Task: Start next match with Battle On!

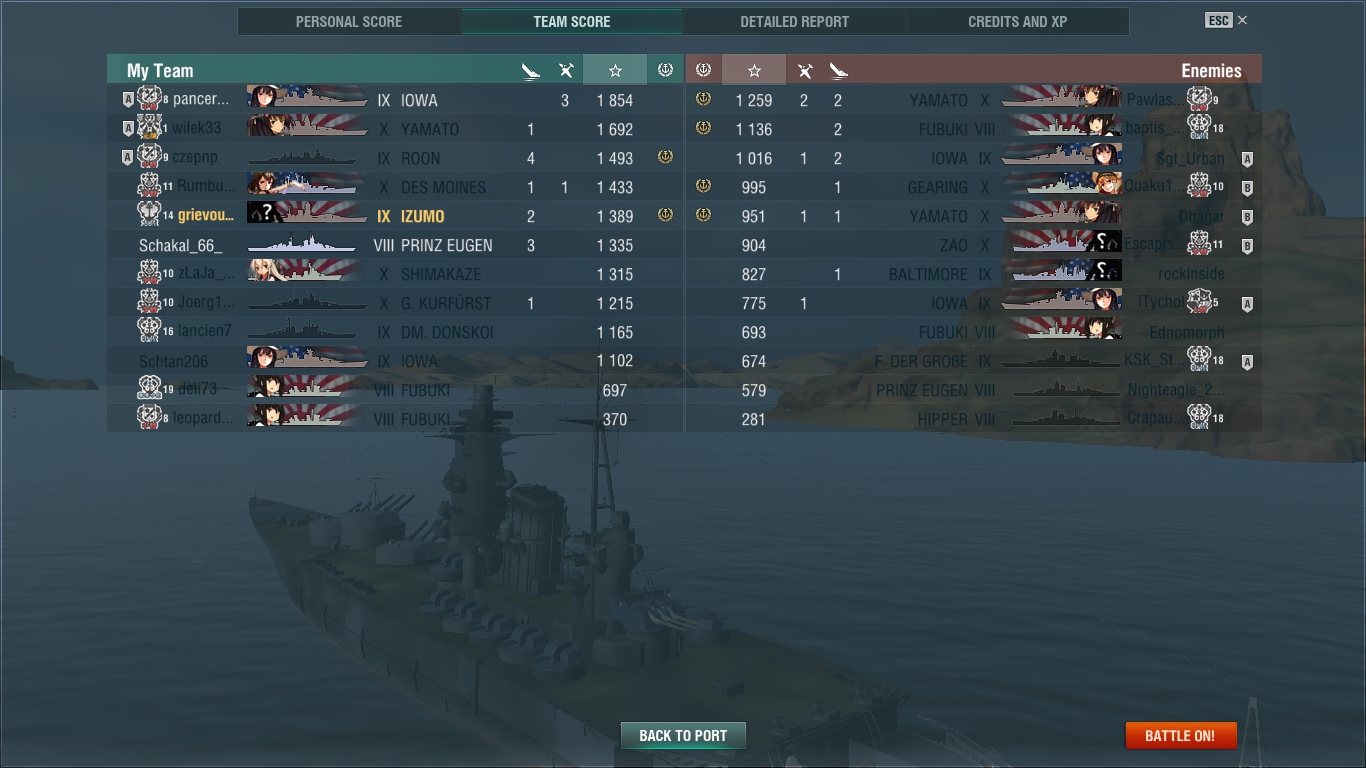Action: pyautogui.click(x=1180, y=735)
